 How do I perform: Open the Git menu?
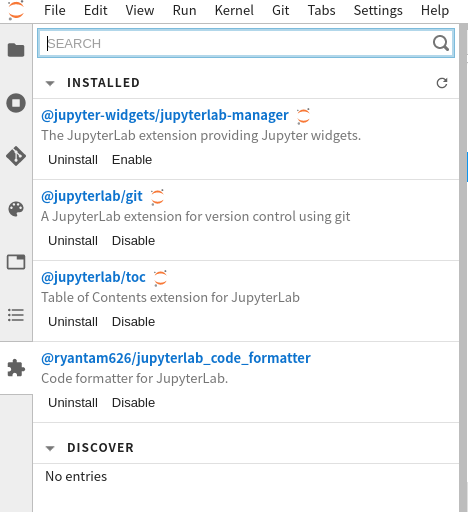click(280, 10)
